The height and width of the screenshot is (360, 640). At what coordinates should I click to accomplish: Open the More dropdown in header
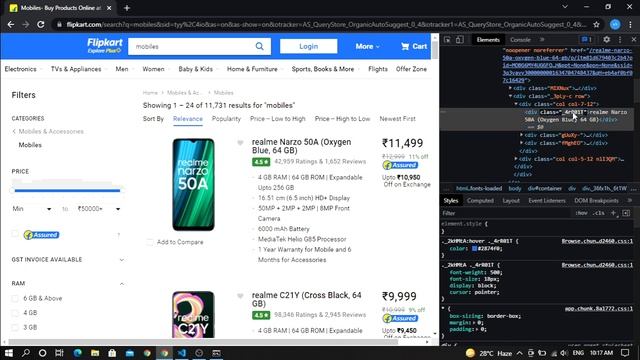[367, 47]
